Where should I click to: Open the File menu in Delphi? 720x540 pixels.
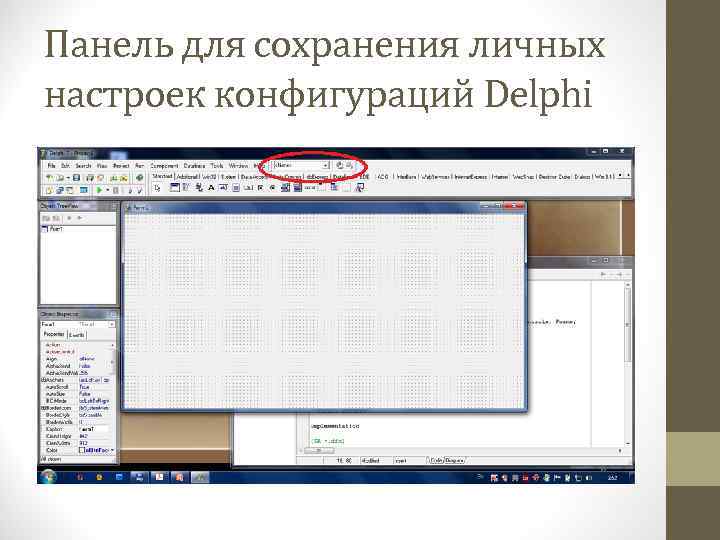pos(51,166)
